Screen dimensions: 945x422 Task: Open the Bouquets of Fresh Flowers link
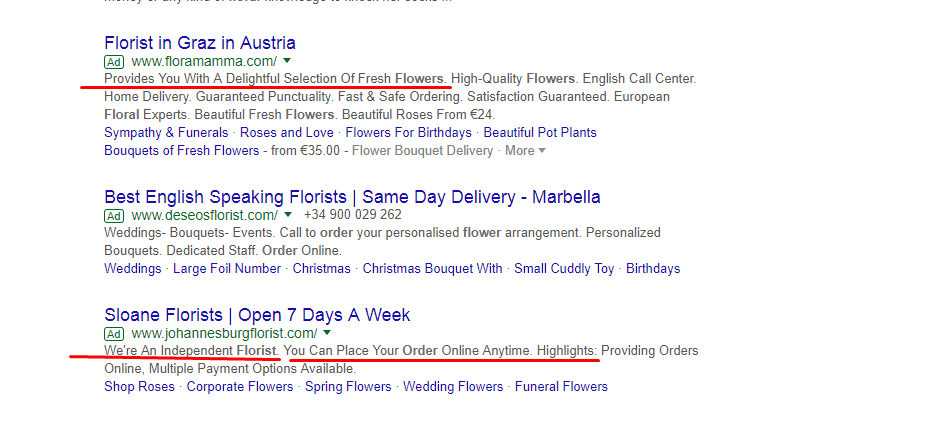tap(181, 151)
